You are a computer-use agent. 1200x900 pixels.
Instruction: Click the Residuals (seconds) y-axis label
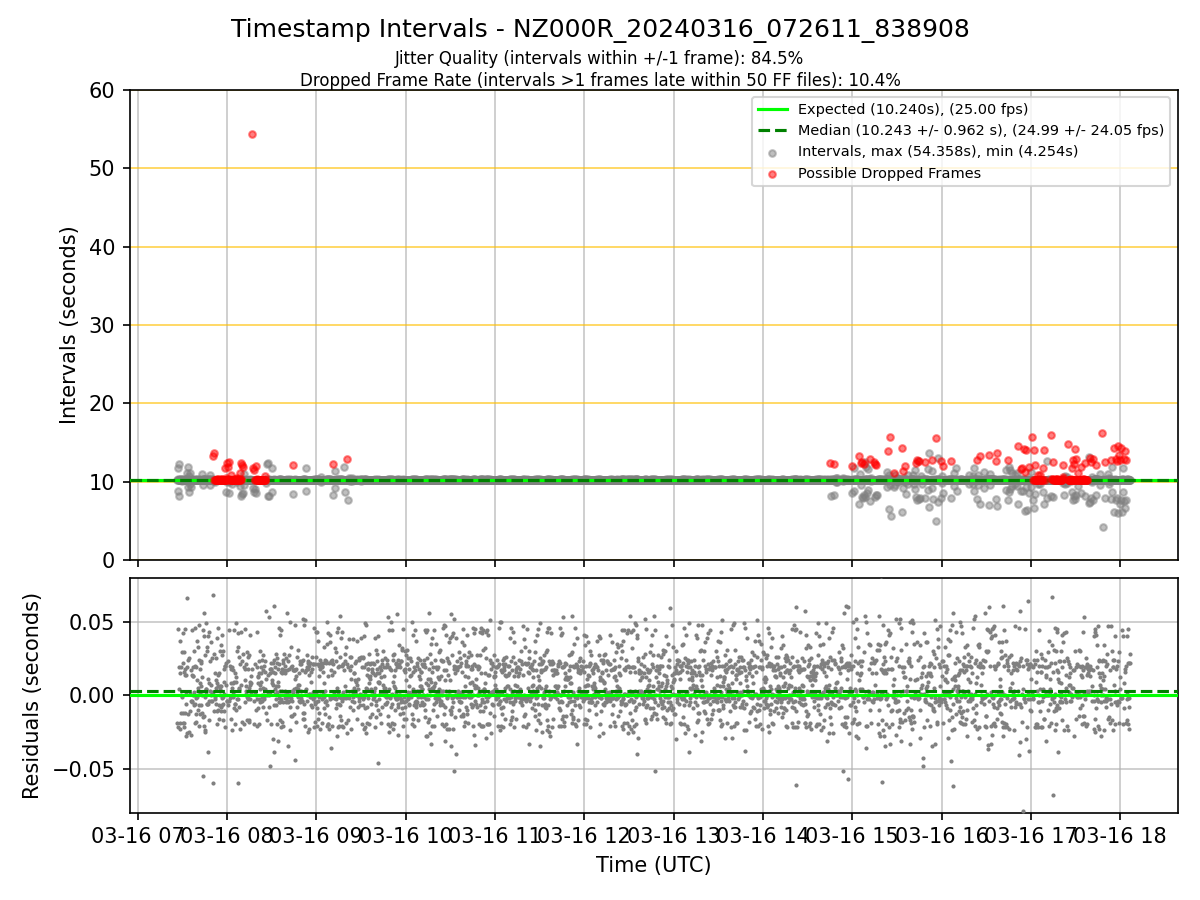[x=32, y=696]
